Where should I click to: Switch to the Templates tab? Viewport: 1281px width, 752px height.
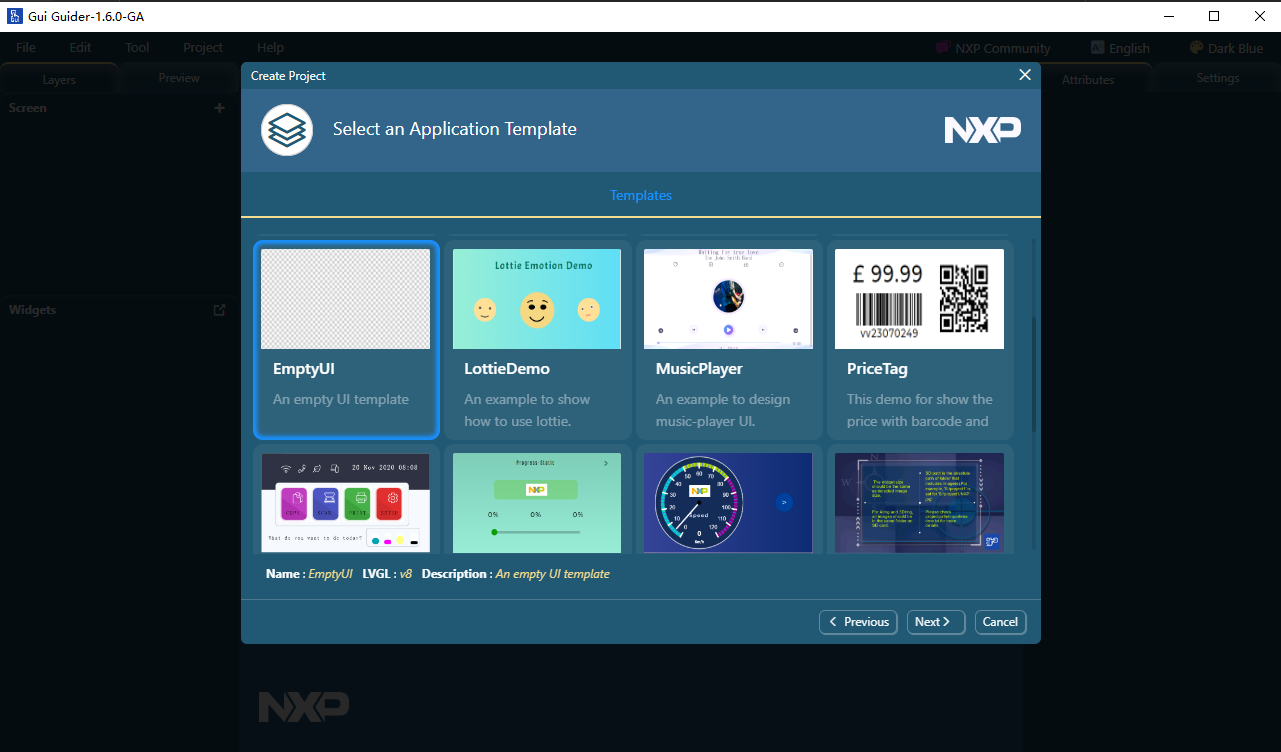point(641,195)
